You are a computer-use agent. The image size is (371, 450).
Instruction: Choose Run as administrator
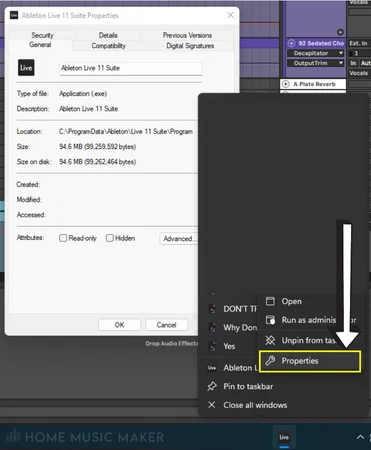click(309, 320)
